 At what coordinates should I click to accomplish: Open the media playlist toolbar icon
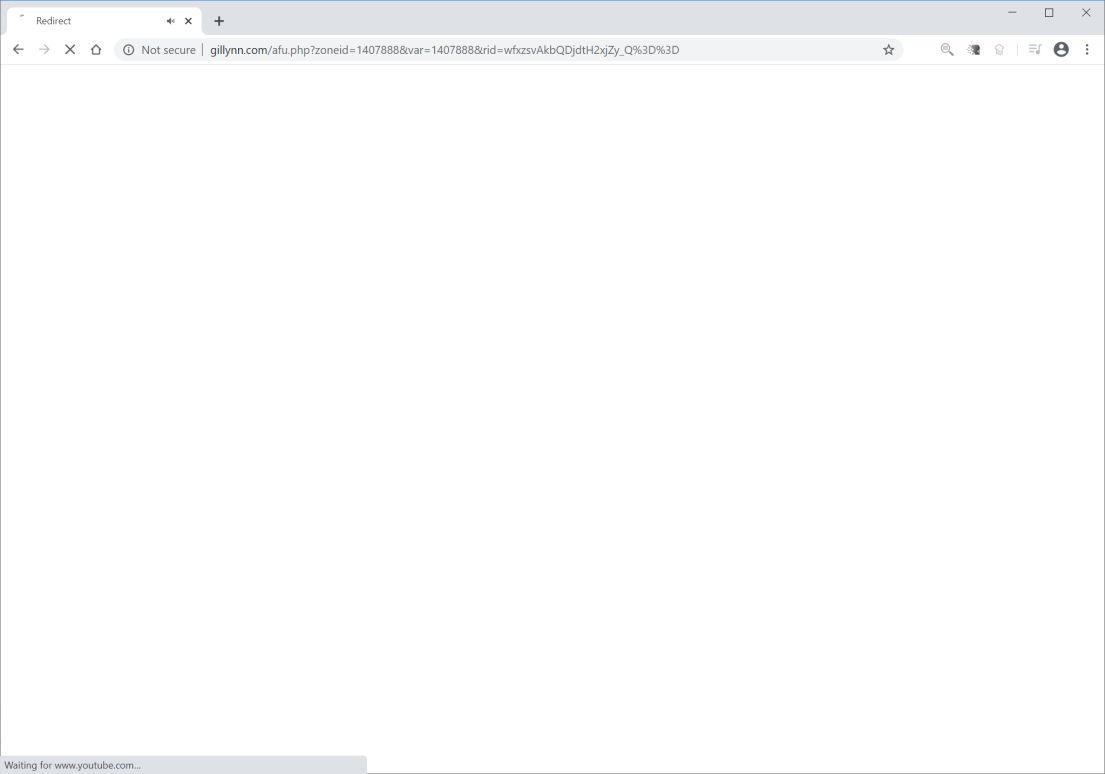click(x=1035, y=49)
